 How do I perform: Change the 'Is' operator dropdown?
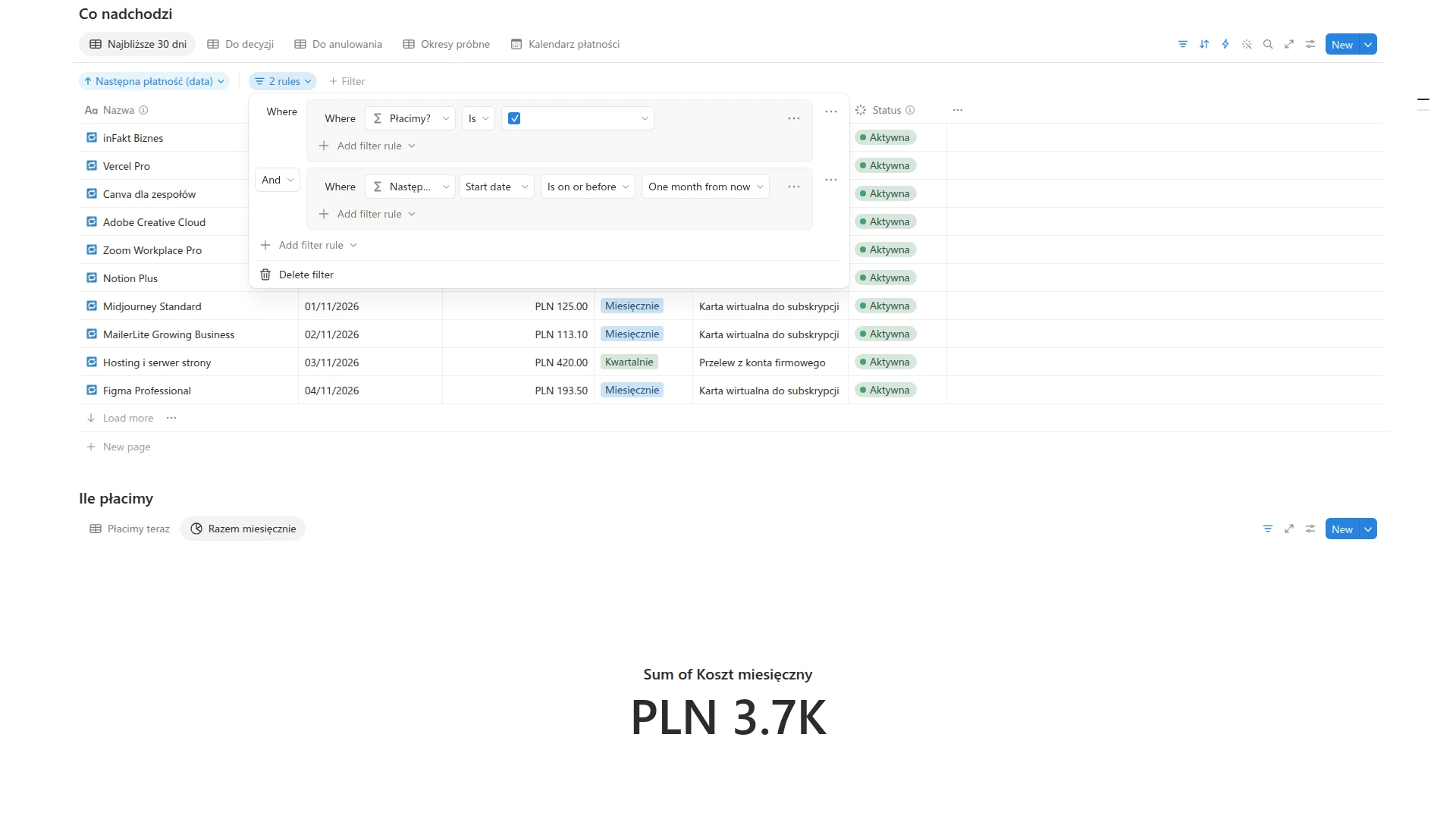tap(478, 118)
